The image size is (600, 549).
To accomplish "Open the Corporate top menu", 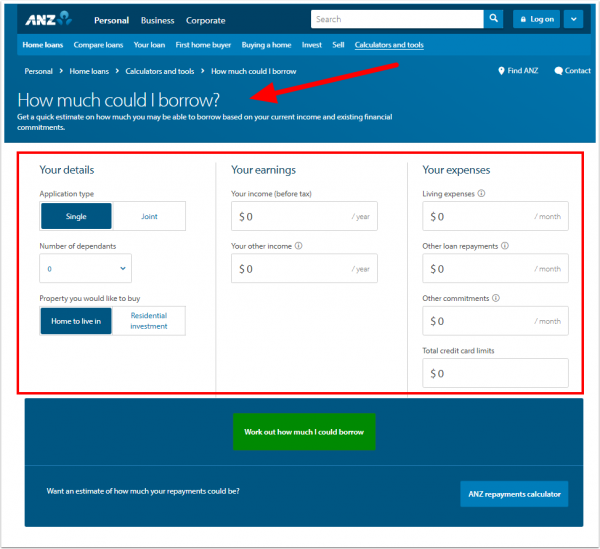I will click(x=205, y=20).
